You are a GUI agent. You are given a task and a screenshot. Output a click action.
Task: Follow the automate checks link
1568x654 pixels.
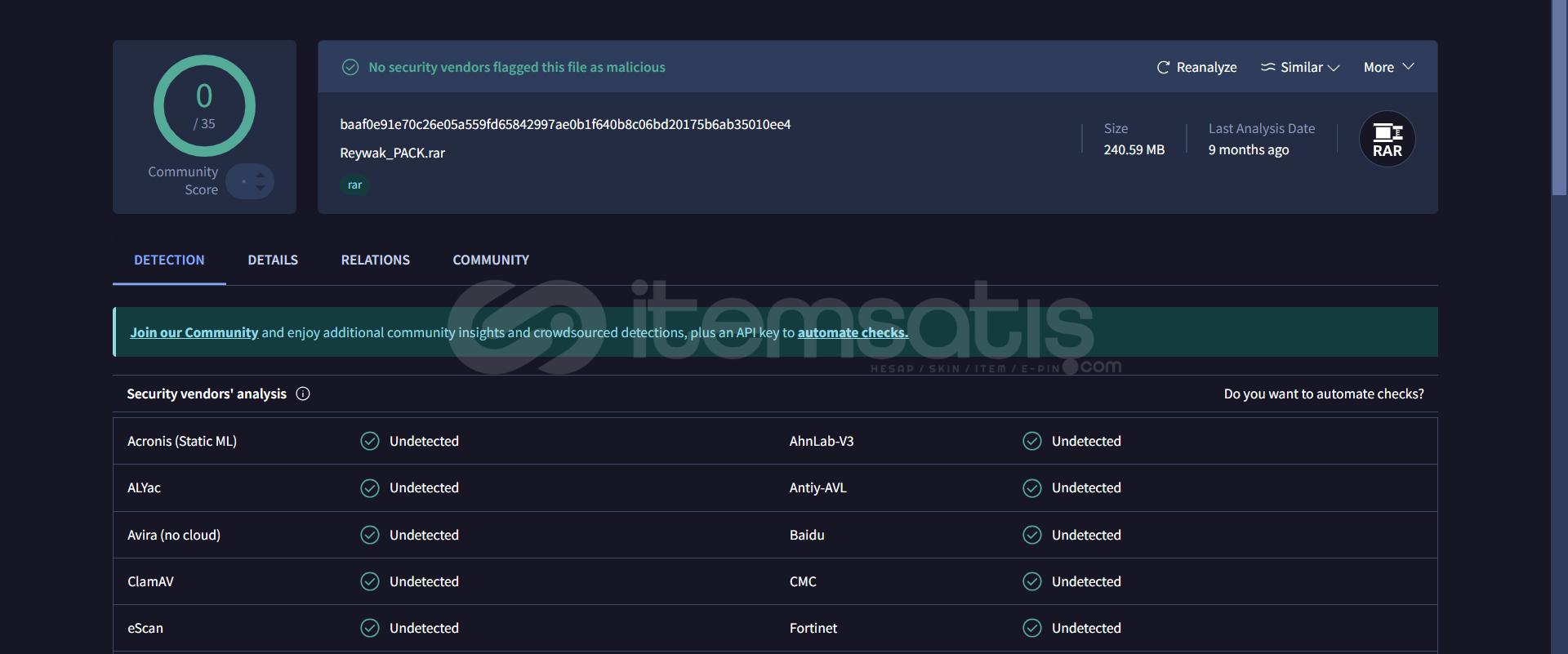pos(853,332)
